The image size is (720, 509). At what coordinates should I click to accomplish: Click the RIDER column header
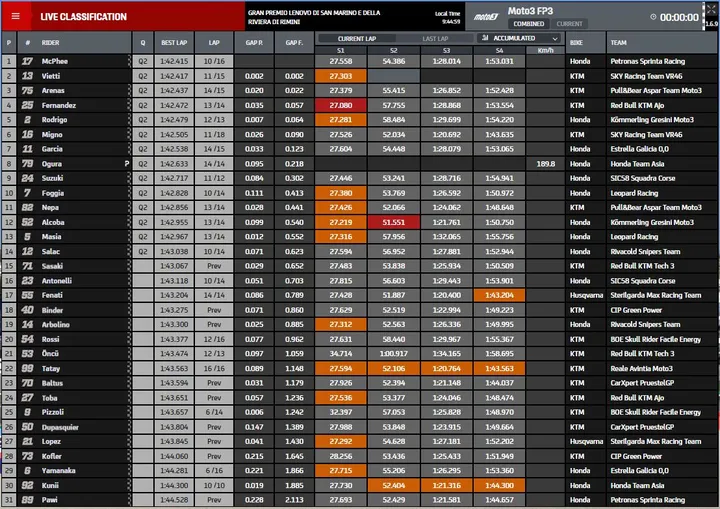[x=51, y=43]
